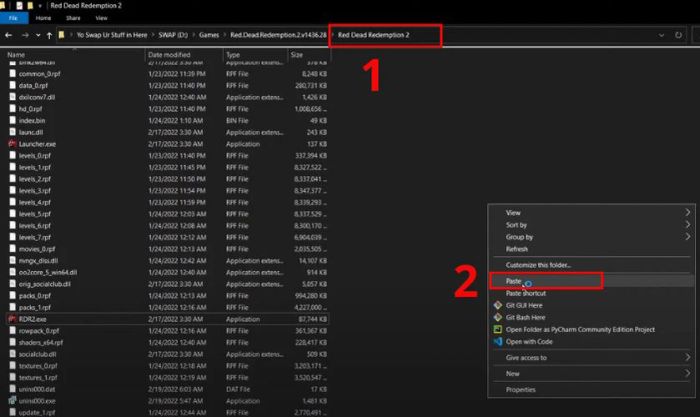Click the 'Games' breadcrumb segment
Screen dimensions: 700x417
(x=209, y=35)
